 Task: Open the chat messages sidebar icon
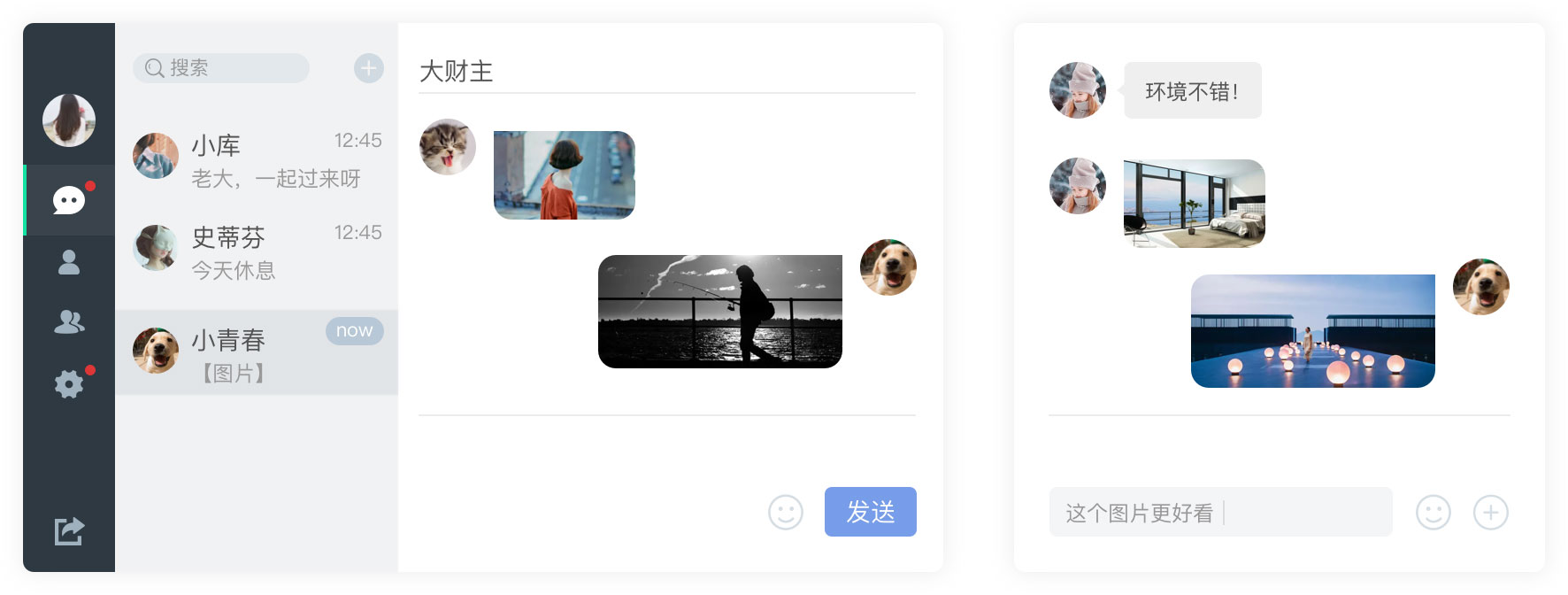(69, 200)
